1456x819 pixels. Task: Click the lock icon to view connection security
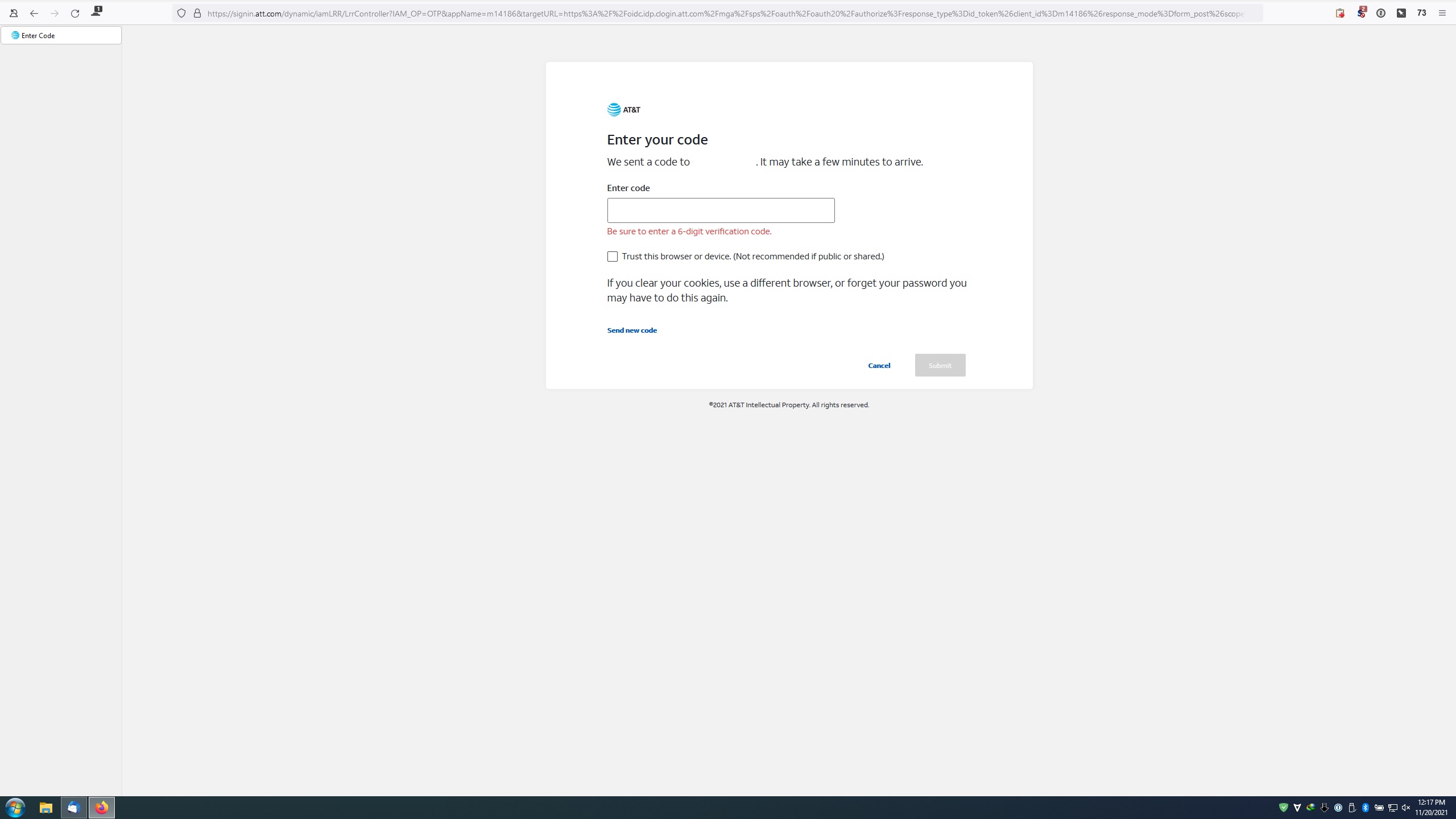click(x=196, y=13)
